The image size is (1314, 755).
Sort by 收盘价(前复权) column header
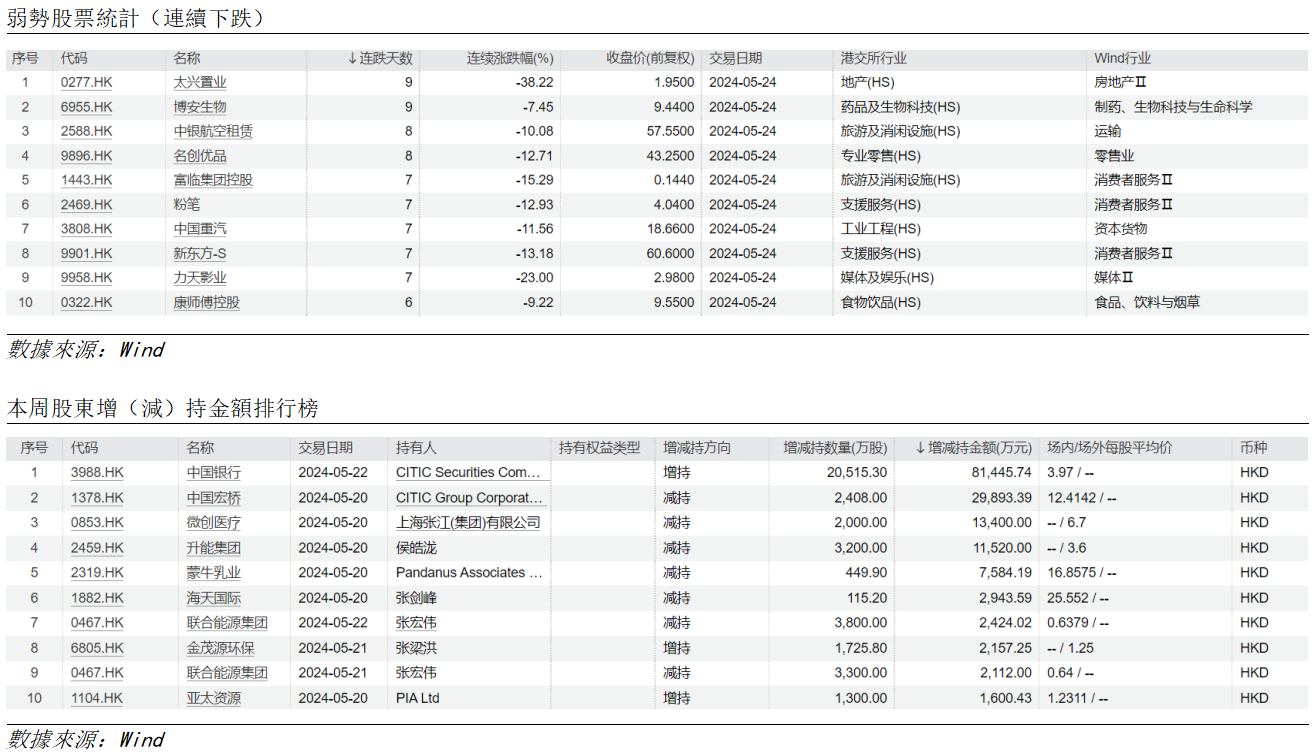pos(650,58)
